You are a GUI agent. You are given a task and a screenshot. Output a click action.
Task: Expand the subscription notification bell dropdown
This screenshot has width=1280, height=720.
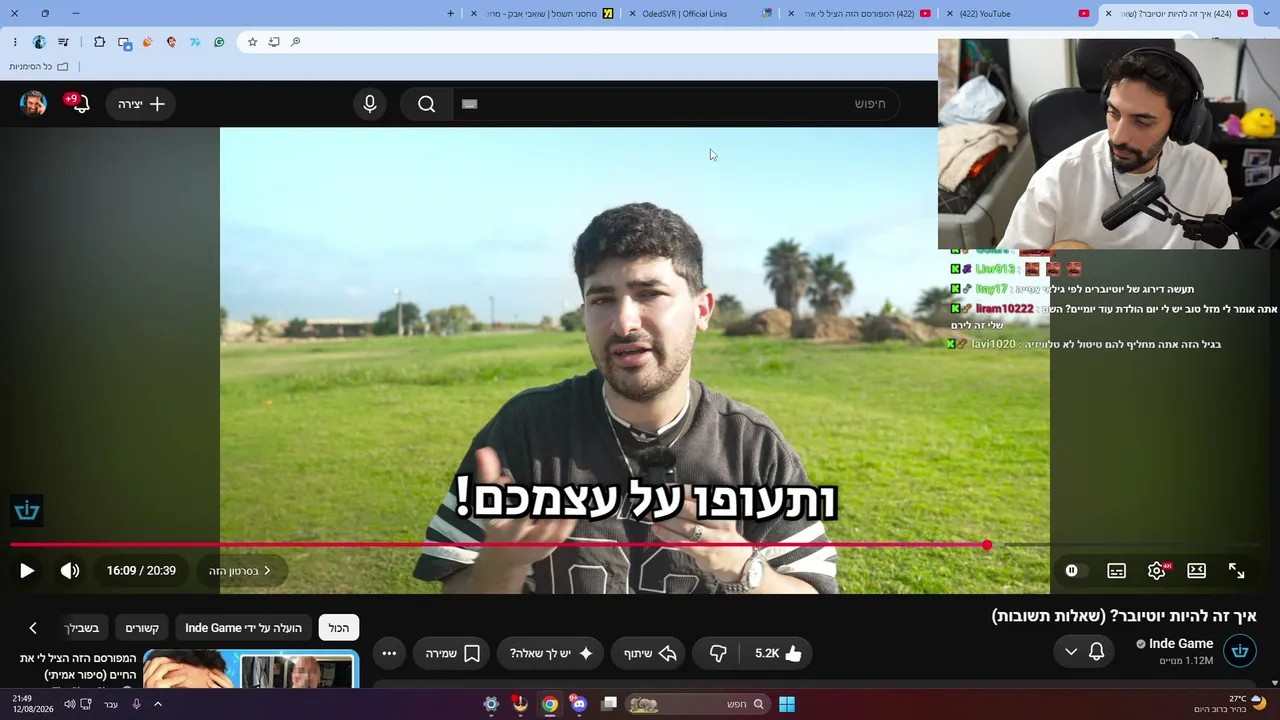(1083, 652)
